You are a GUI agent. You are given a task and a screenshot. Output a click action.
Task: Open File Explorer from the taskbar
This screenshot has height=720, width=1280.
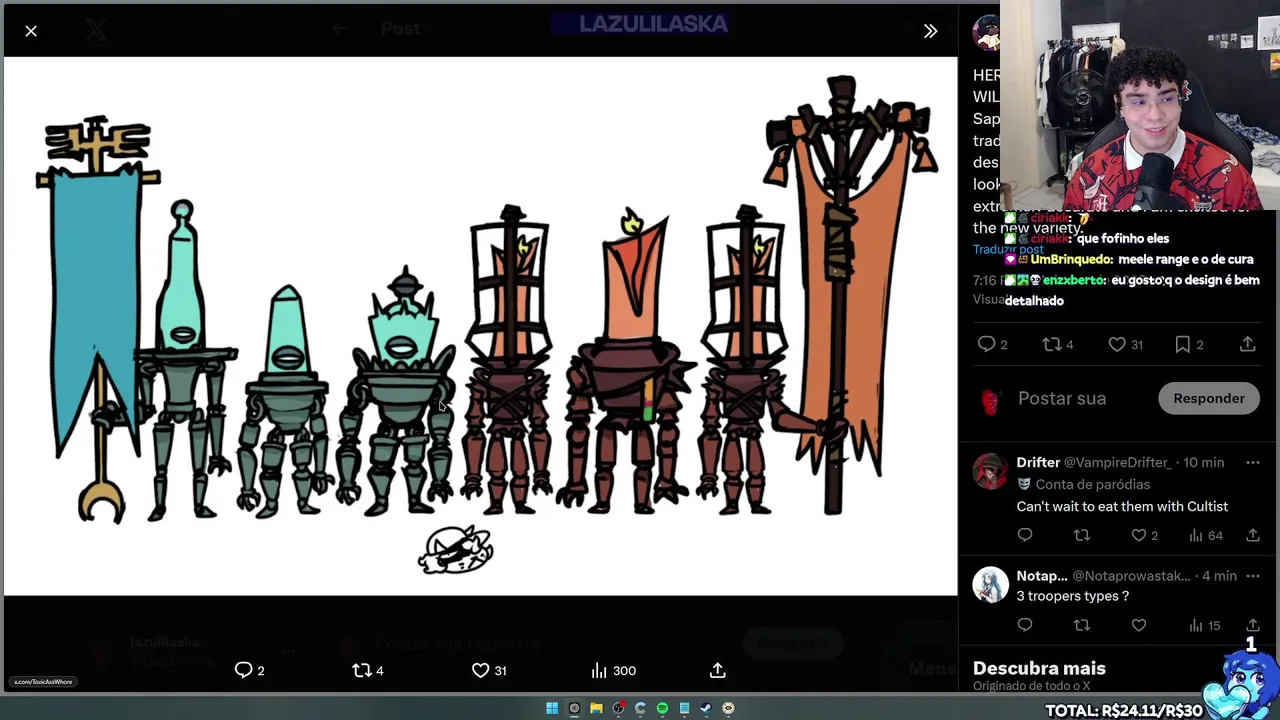596,708
